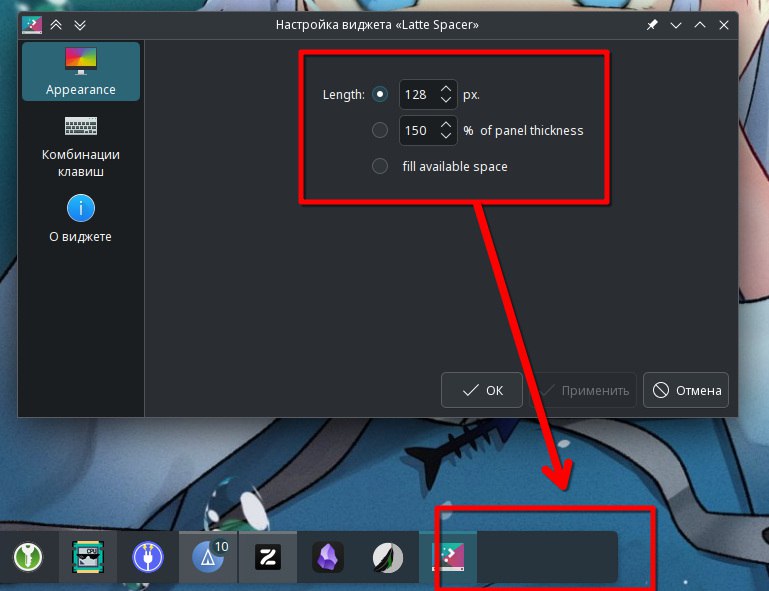Click the green feather dock icon
This screenshot has width=769, height=591.
(x=387, y=557)
